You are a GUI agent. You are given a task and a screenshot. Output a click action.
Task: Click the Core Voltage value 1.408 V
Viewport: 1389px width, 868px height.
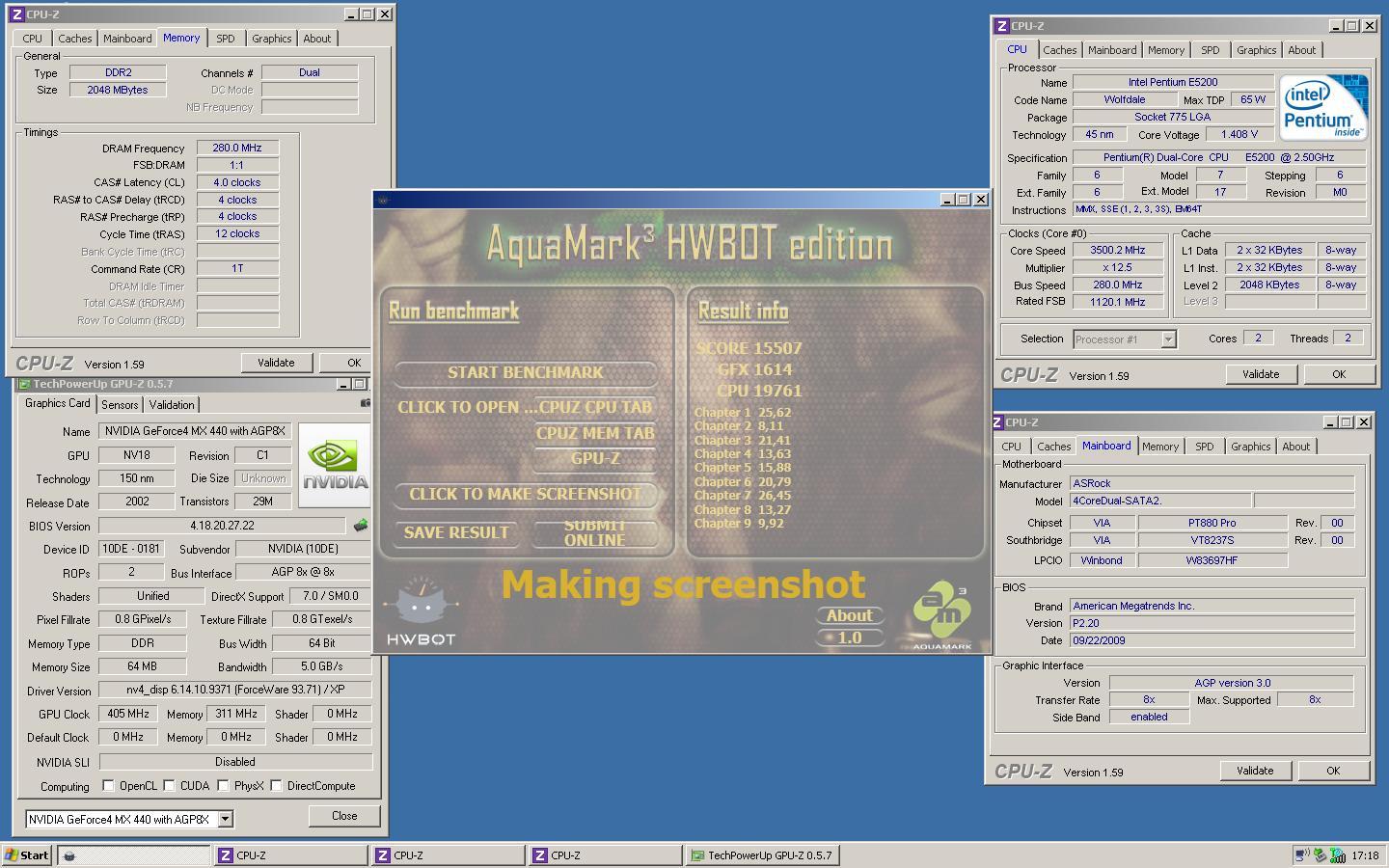(x=1239, y=134)
